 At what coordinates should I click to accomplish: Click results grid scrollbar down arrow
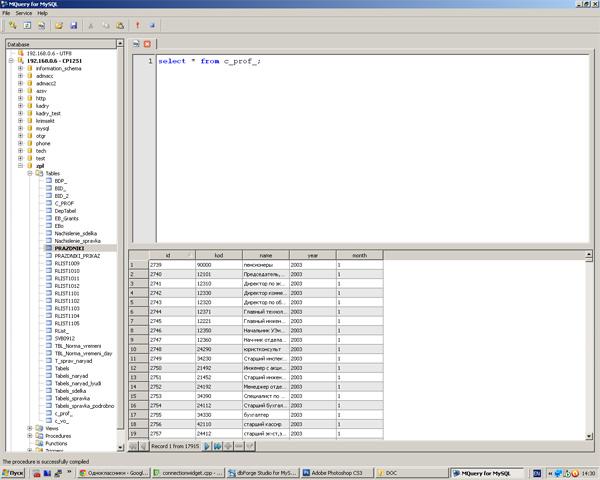(589, 436)
